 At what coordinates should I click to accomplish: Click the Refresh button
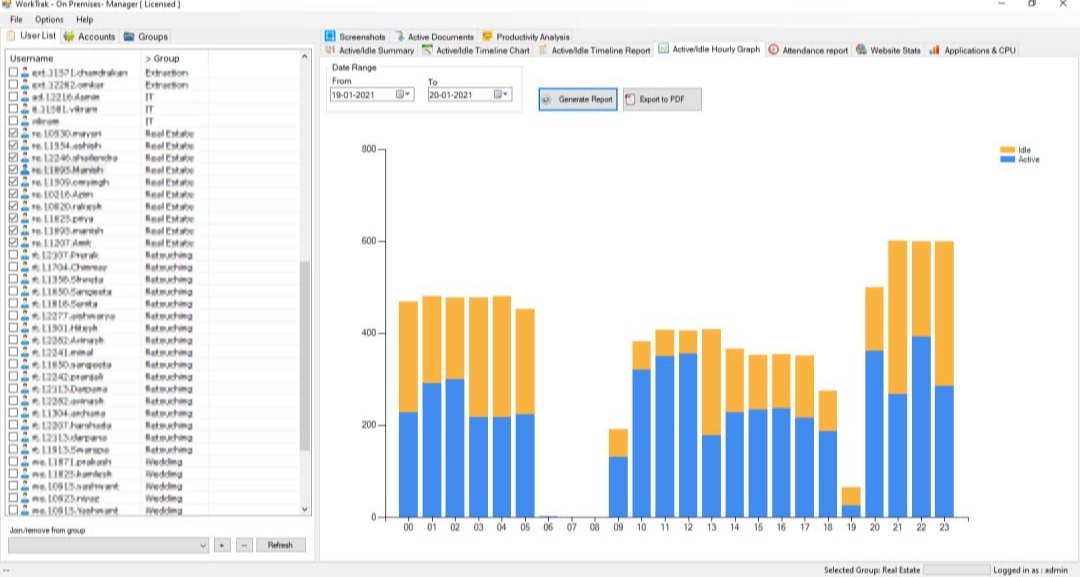point(280,545)
